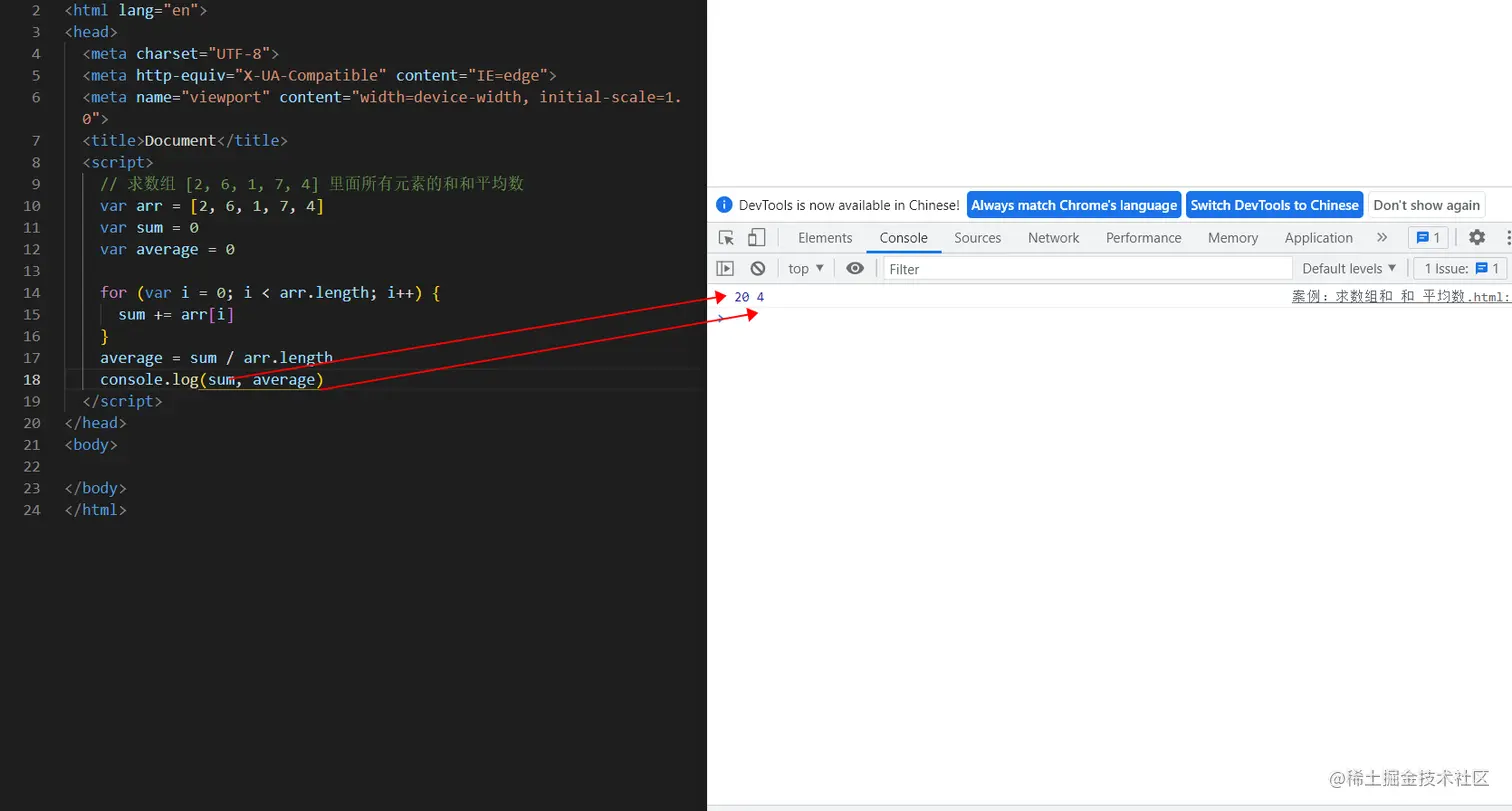Click the opening "<head>" tag line
This screenshot has height=811, width=1512.
pyautogui.click(x=90, y=32)
